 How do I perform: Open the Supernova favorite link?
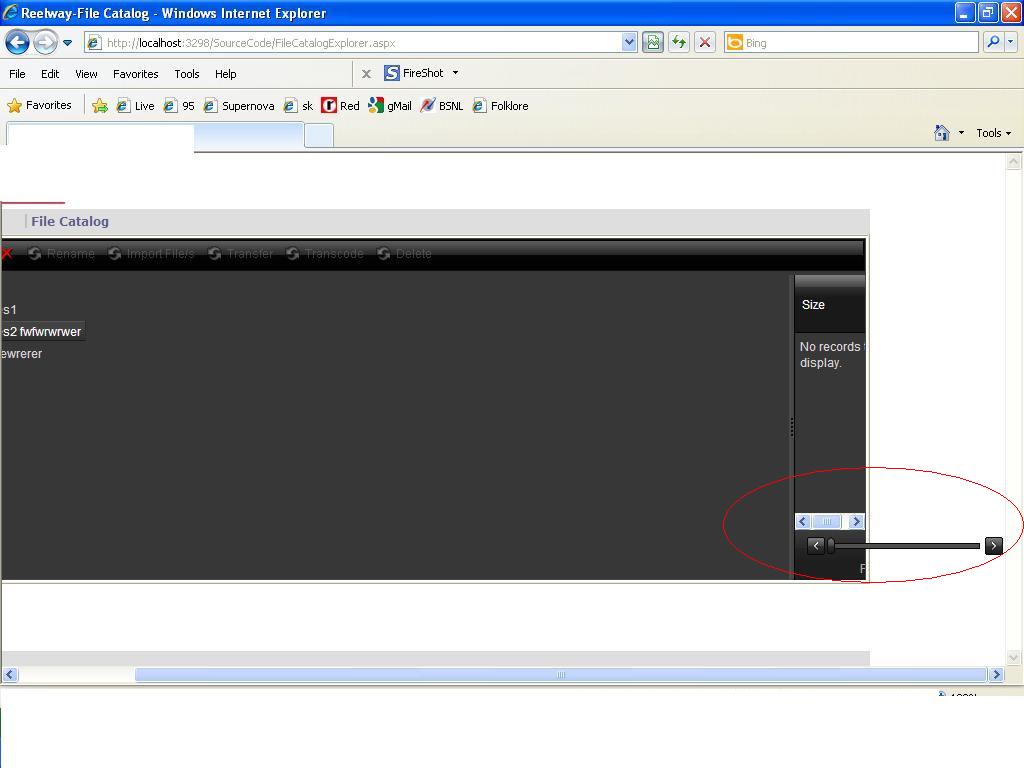click(239, 106)
